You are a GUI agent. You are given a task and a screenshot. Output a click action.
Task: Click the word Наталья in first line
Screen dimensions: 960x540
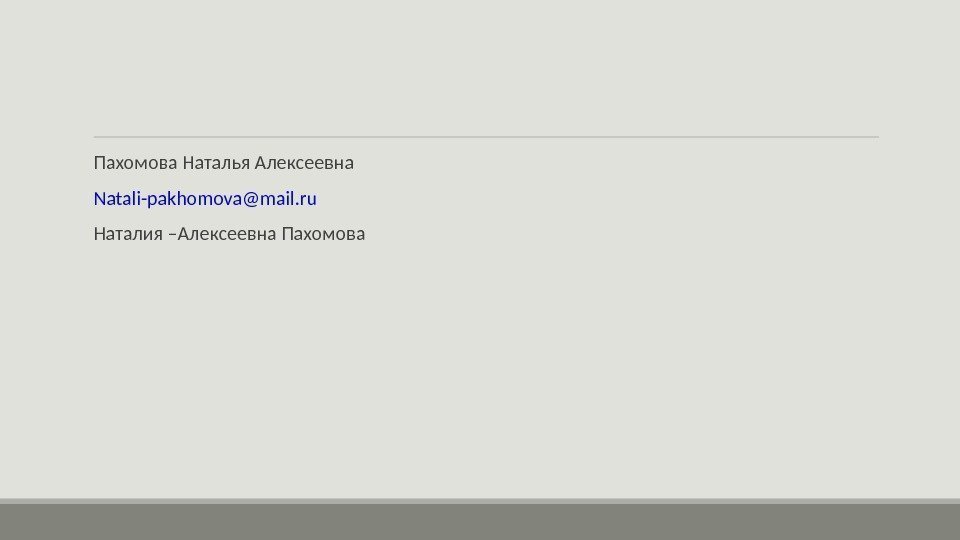pos(216,163)
